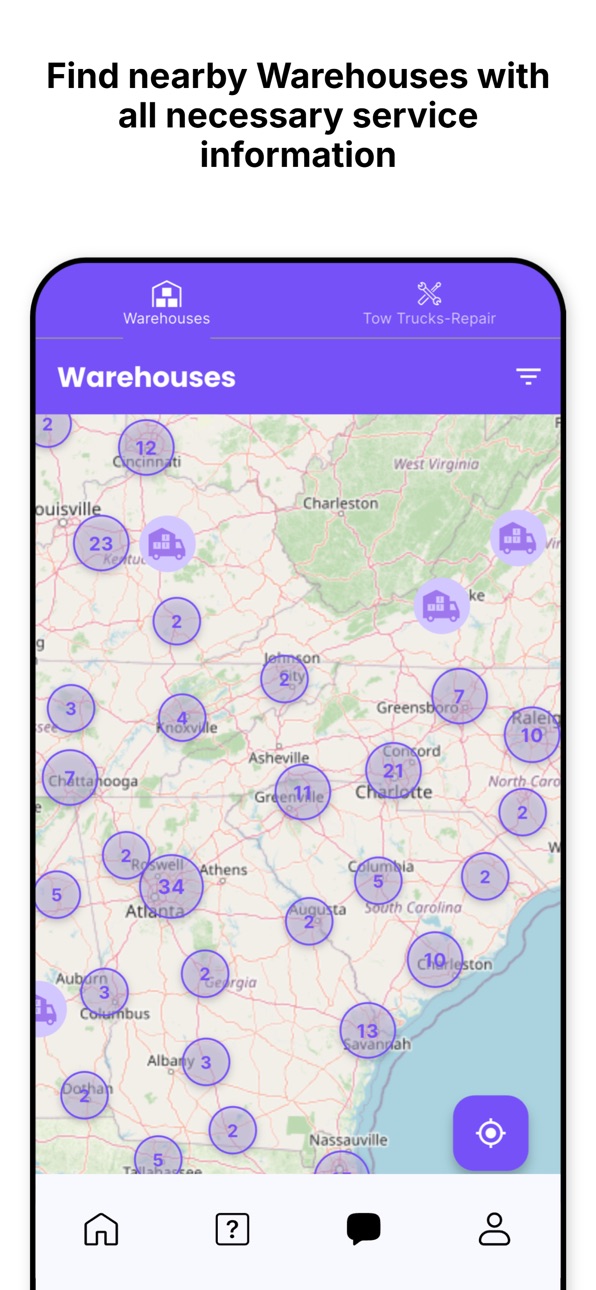Select warehouse truck marker at far right edge
The width and height of the screenshot is (596, 1290).
click(x=518, y=539)
